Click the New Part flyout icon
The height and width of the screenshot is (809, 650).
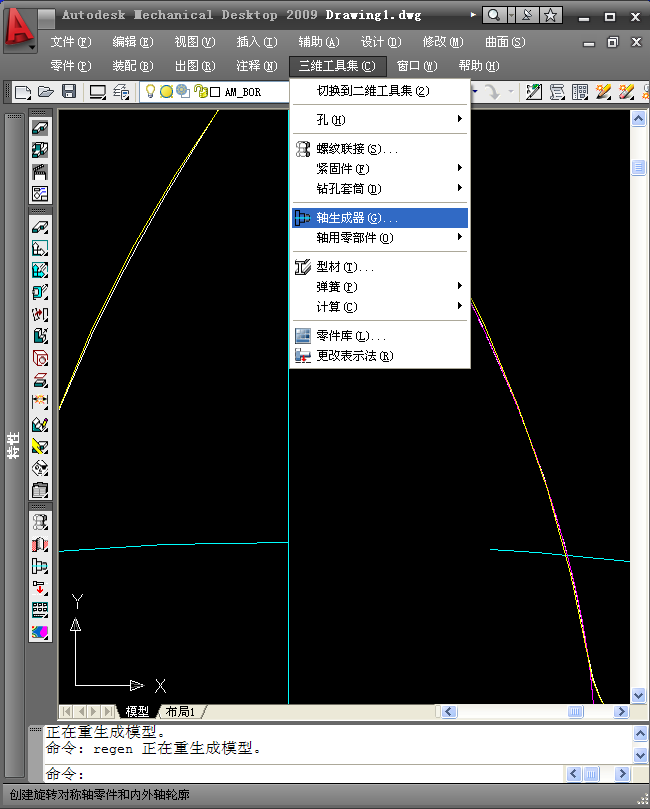click(40, 226)
